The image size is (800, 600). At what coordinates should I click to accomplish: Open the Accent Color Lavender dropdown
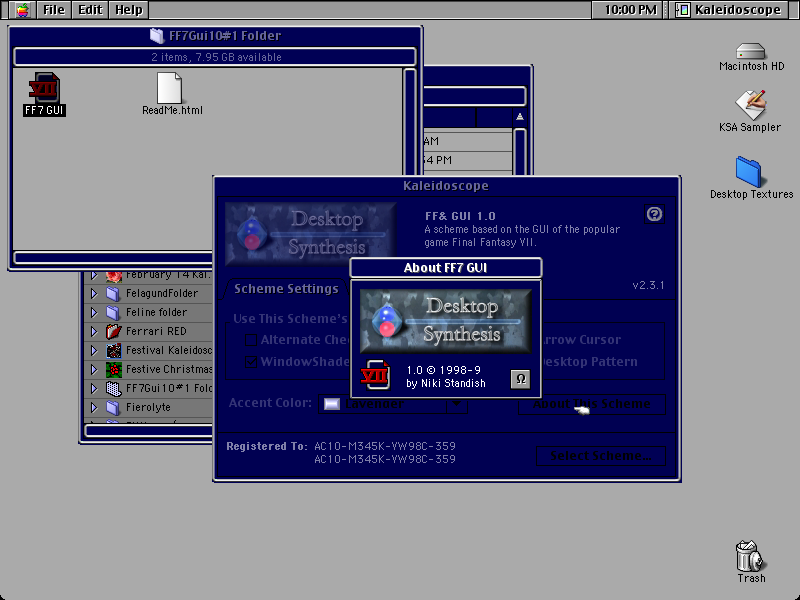pos(393,404)
